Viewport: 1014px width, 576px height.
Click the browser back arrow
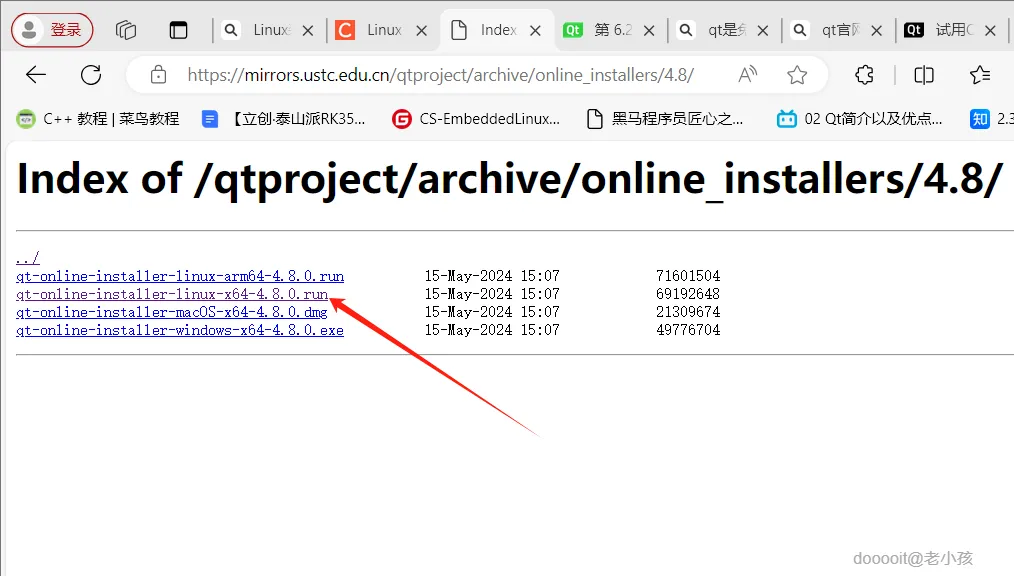(x=36, y=75)
